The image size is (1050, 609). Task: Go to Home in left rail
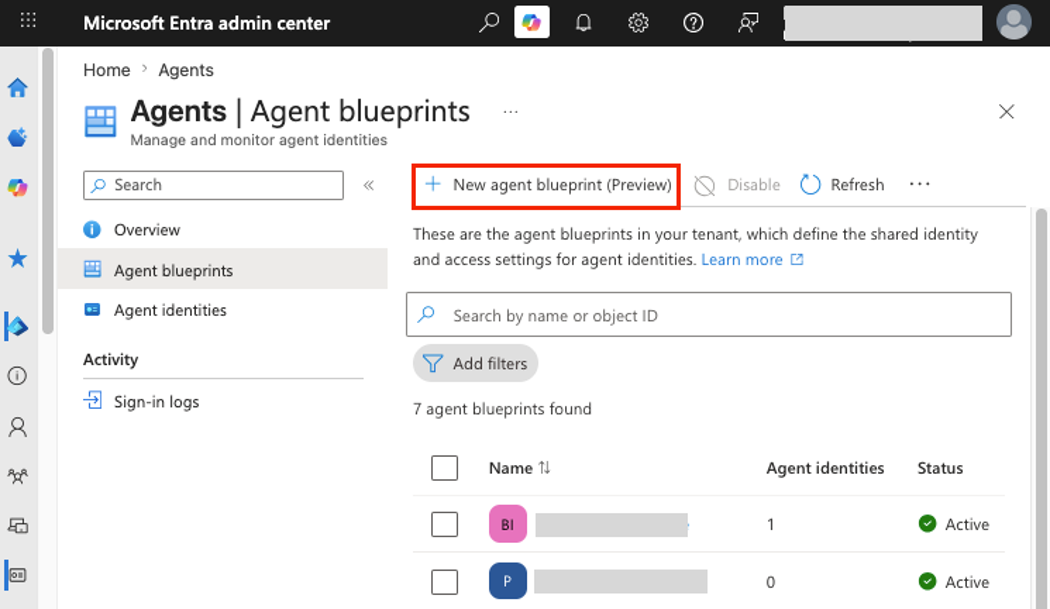pyautogui.click(x=18, y=88)
